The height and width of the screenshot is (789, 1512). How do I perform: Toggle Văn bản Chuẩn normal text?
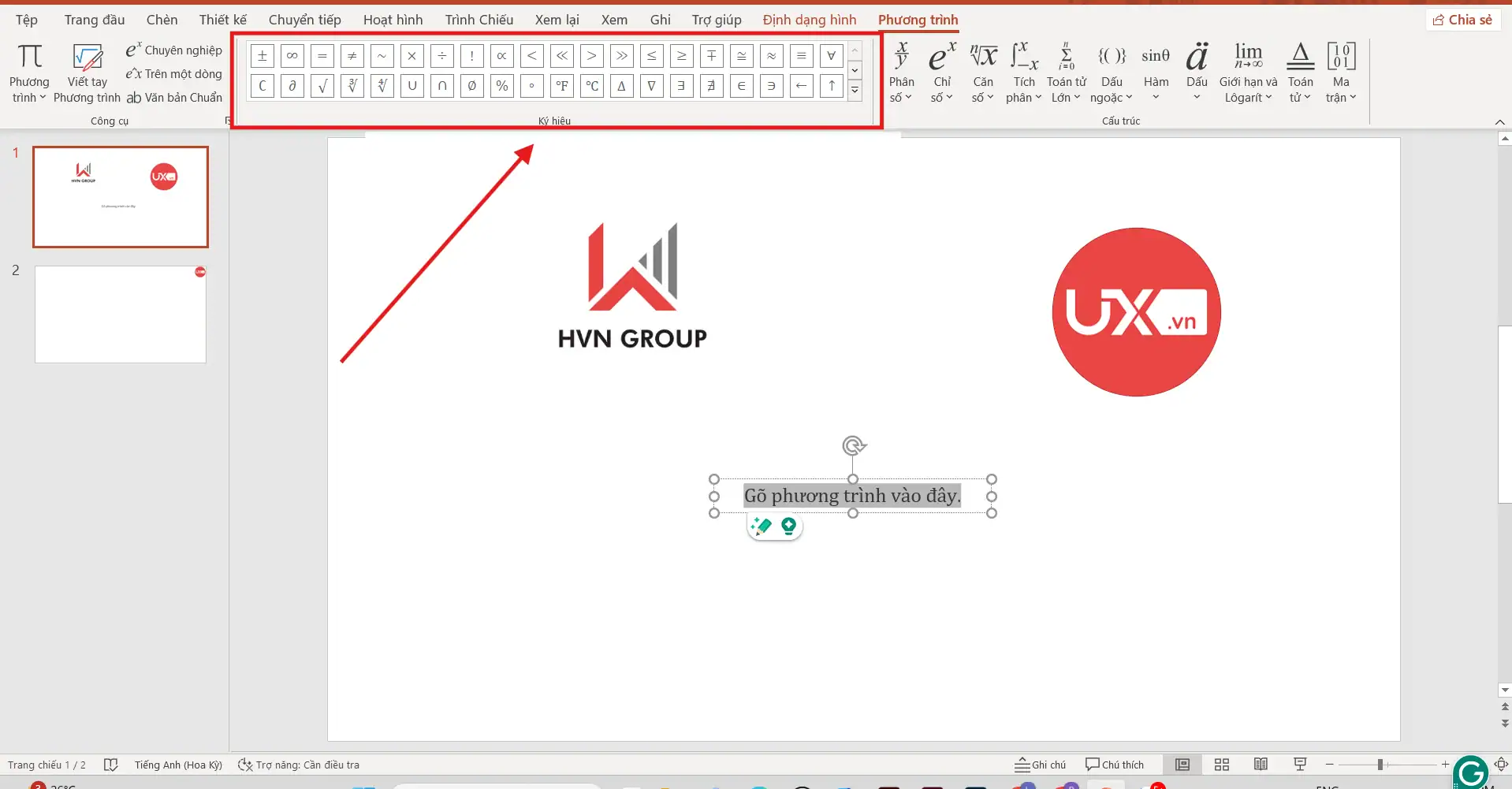tap(174, 98)
